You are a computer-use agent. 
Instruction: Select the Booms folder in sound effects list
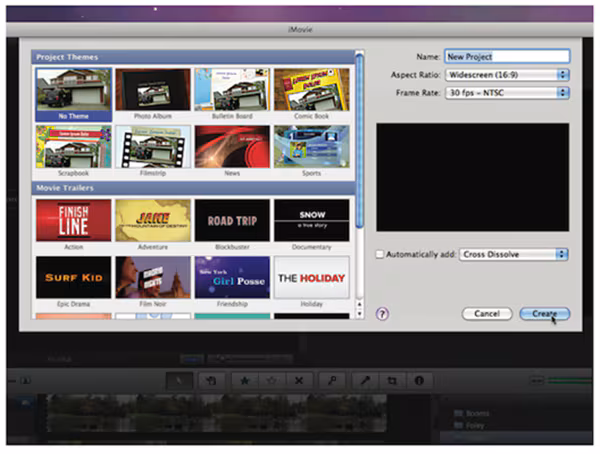tap(471, 413)
